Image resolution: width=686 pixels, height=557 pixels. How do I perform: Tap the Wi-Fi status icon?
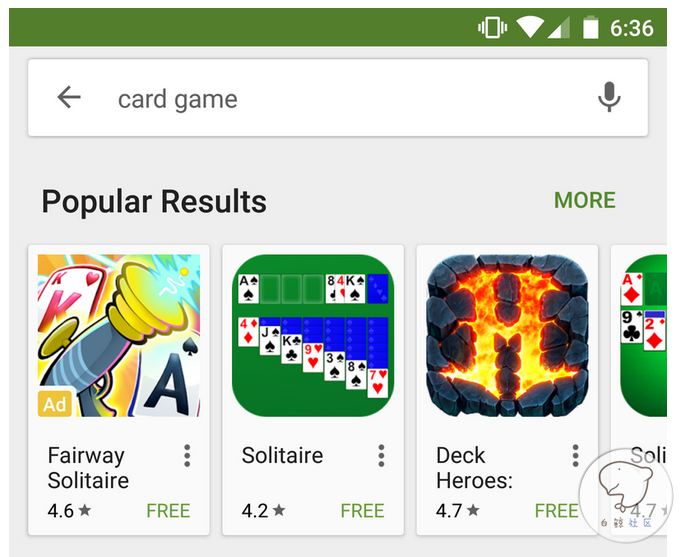coord(530,27)
